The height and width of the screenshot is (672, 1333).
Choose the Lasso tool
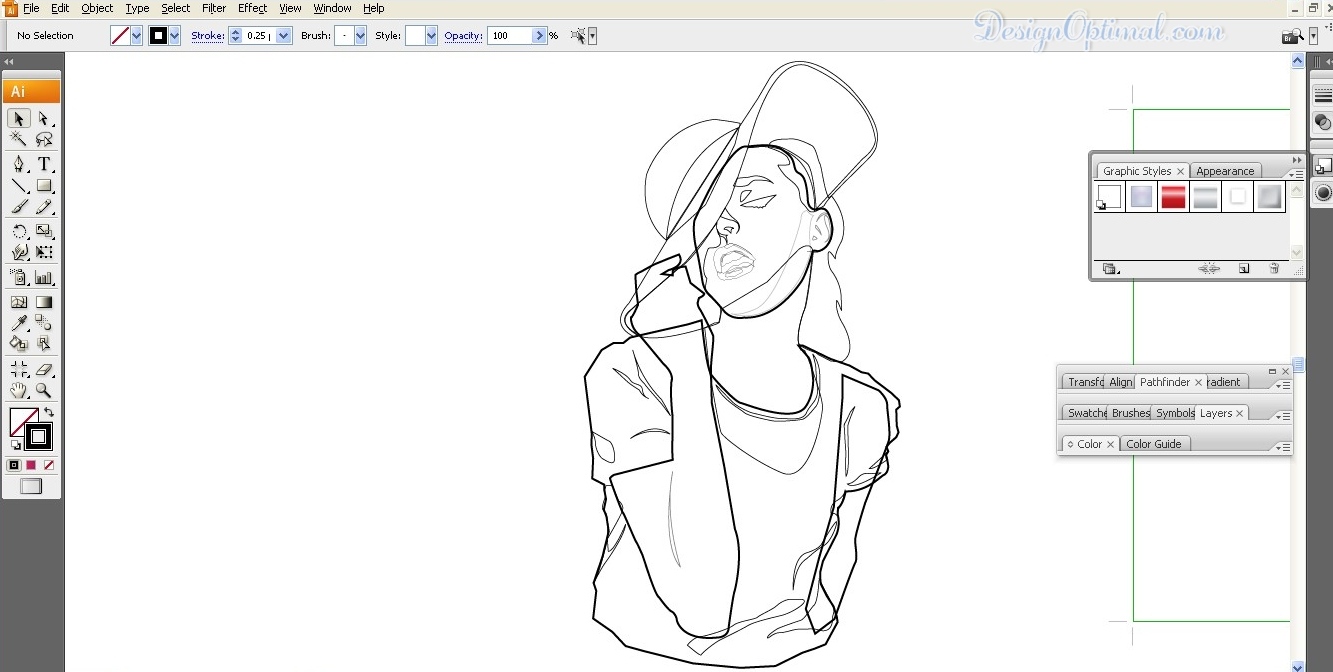[x=44, y=139]
